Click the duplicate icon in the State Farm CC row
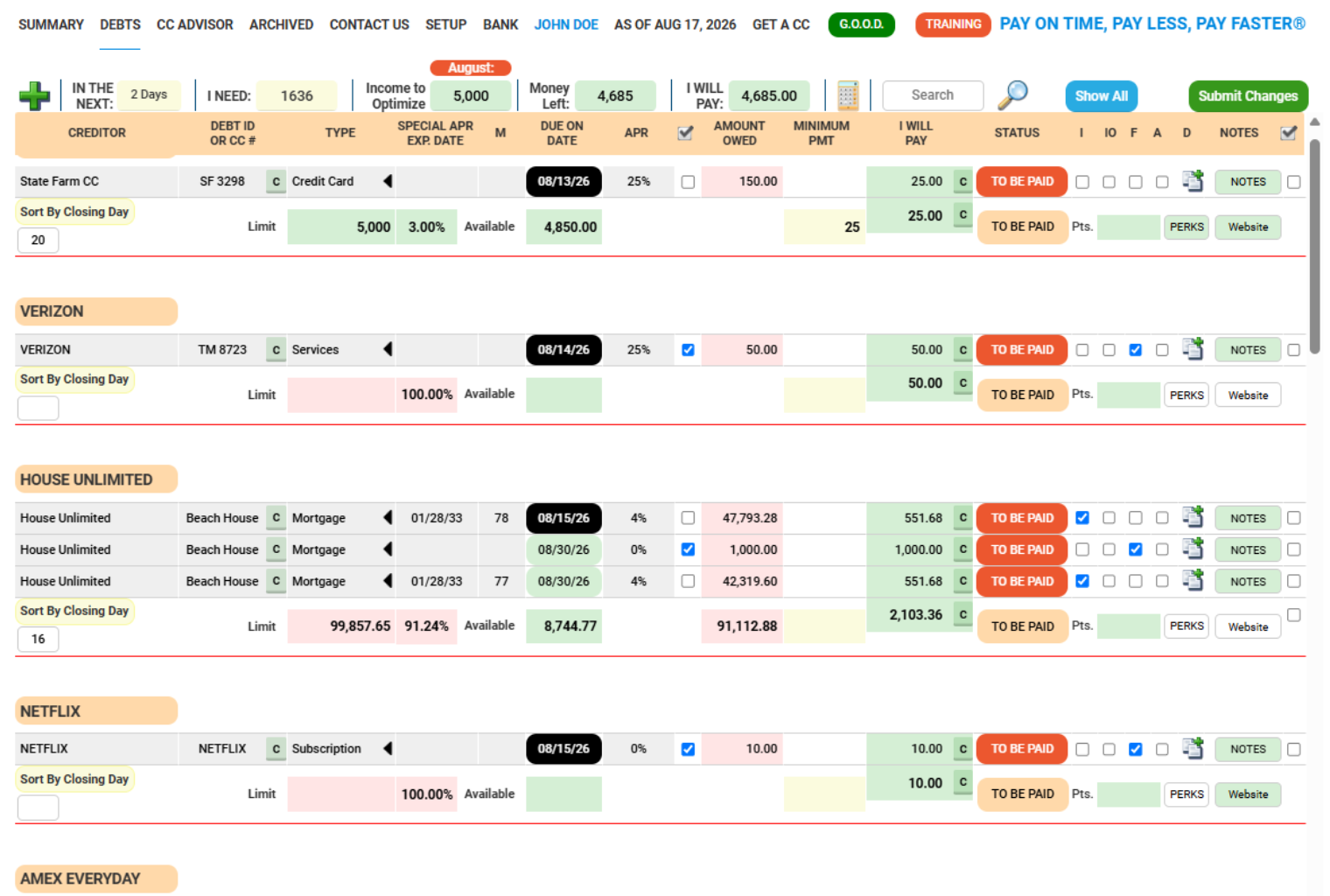Screen dimensions: 1330x896 pos(1193,181)
